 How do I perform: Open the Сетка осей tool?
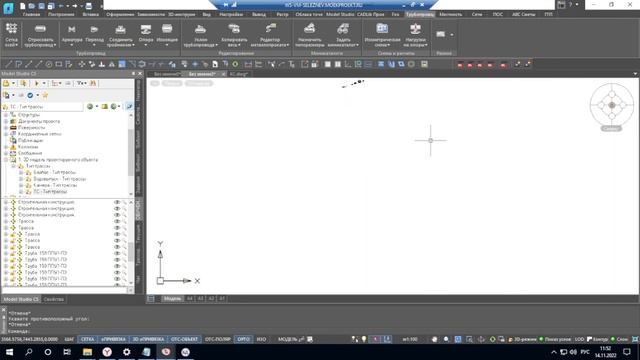click(x=11, y=34)
